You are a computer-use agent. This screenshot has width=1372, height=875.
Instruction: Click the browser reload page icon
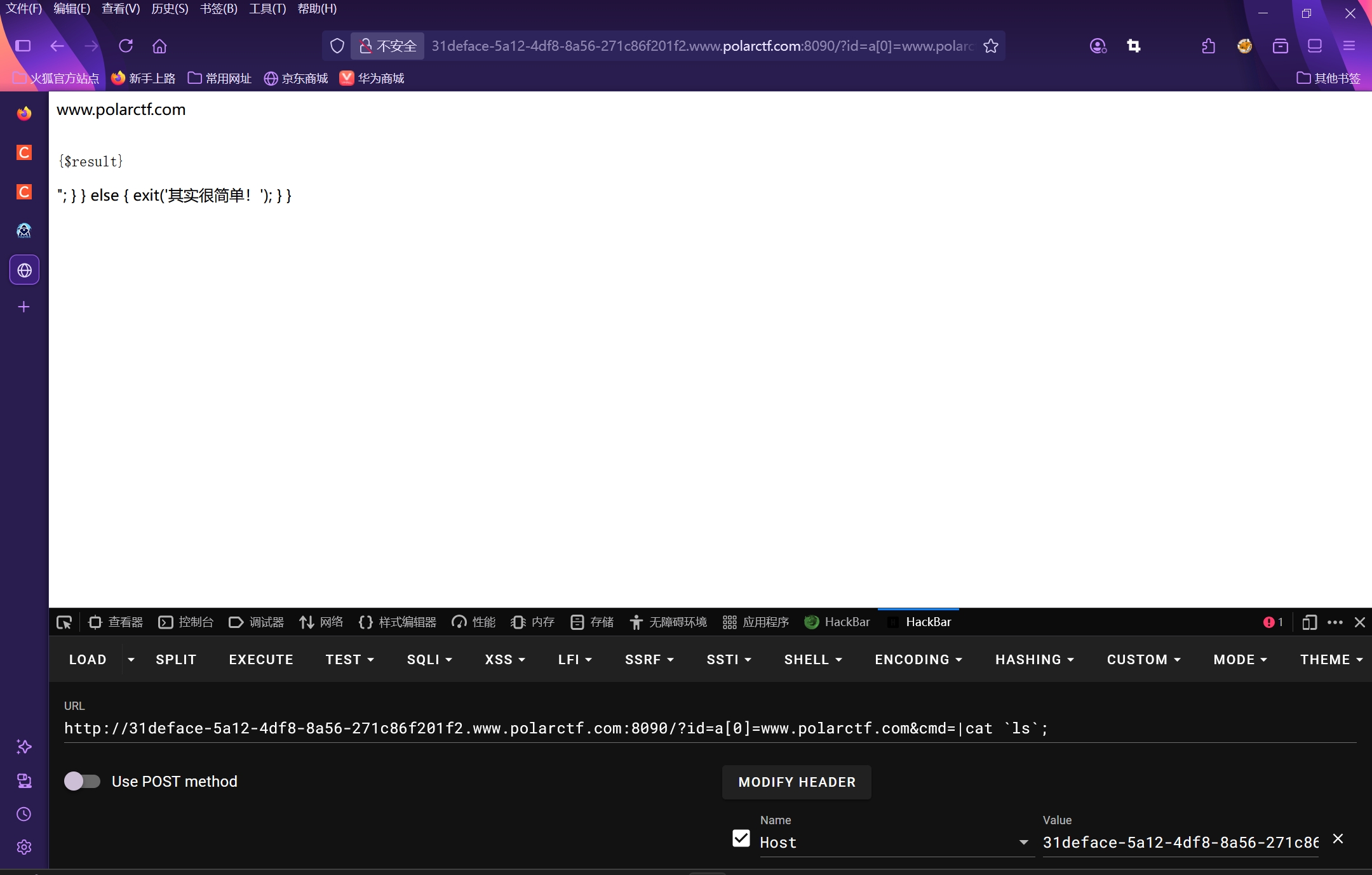pyautogui.click(x=126, y=46)
